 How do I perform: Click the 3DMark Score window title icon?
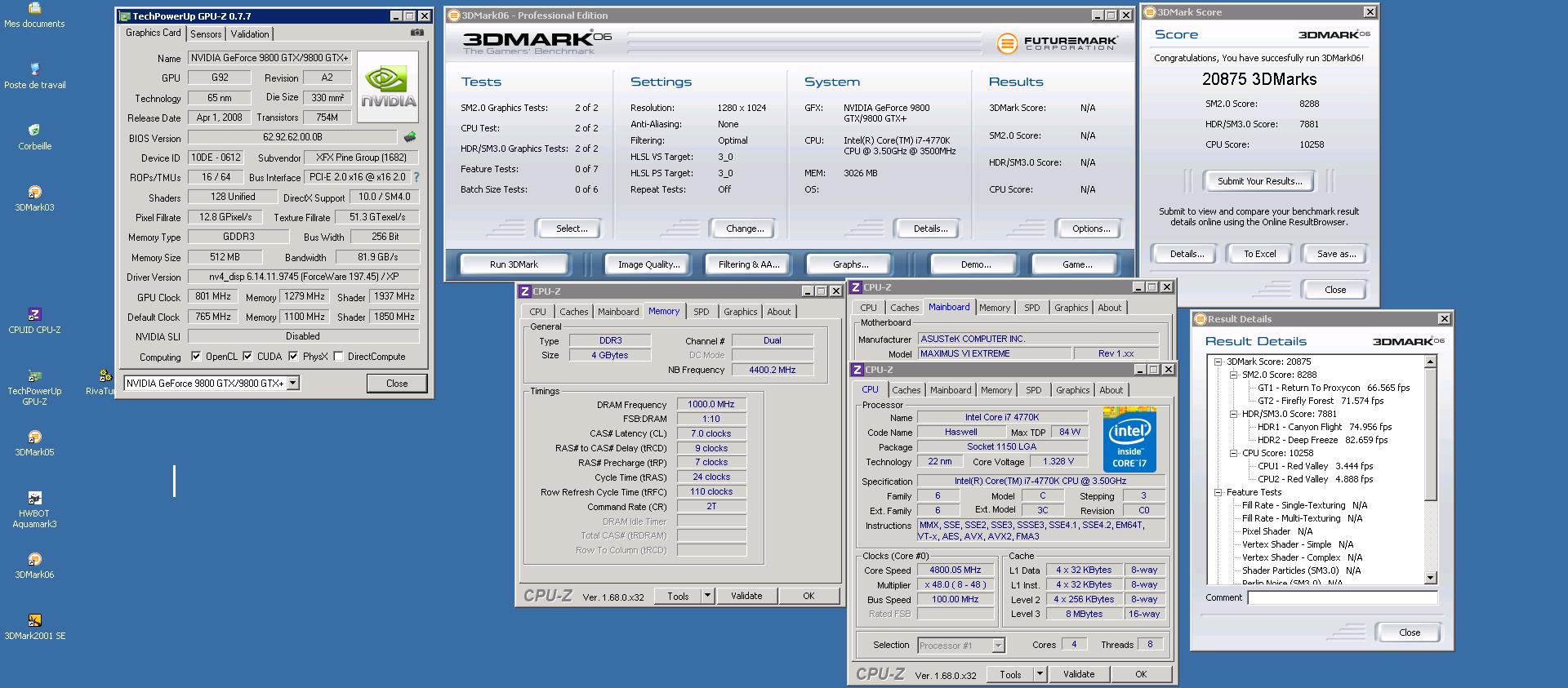pos(1150,12)
